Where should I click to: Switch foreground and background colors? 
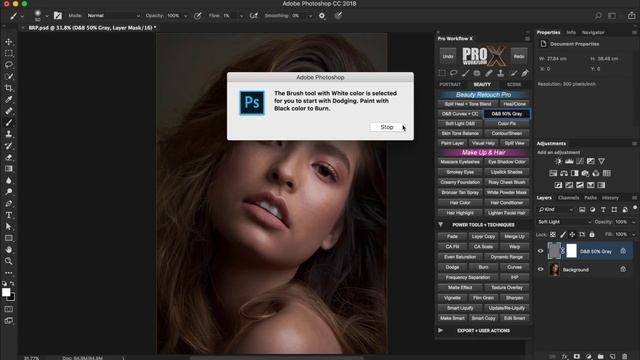coord(12,283)
